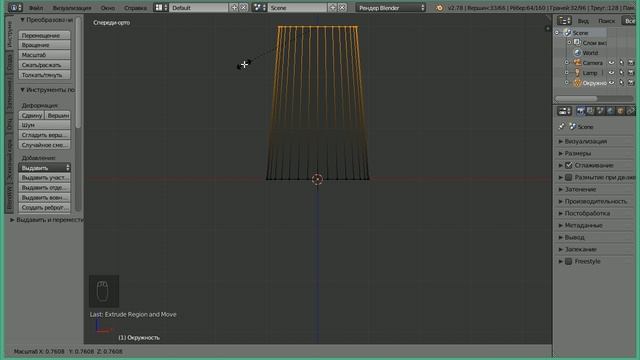Click the Вращение button
This screenshot has height=360, width=640.
(44, 45)
